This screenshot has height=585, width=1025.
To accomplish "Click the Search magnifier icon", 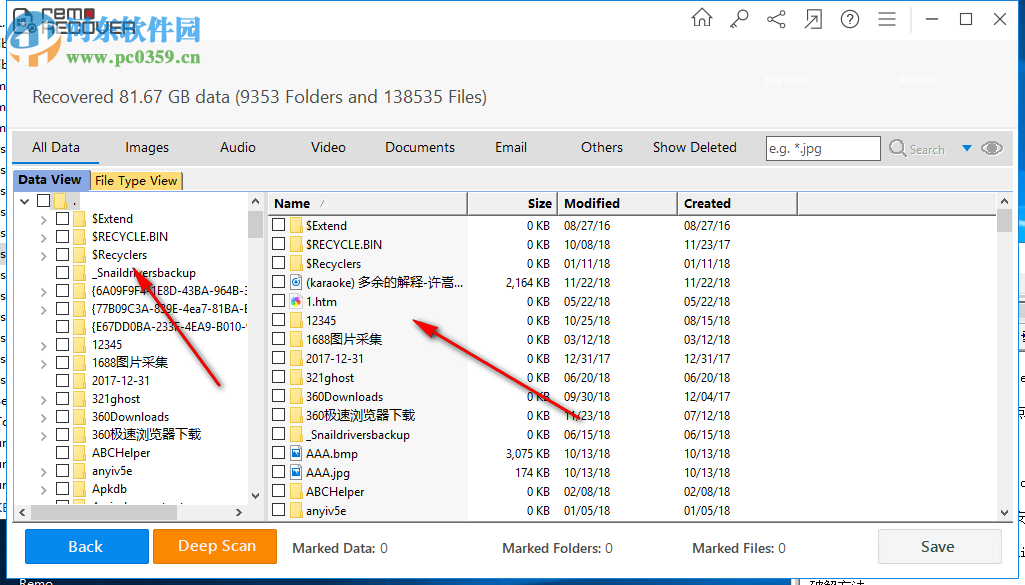I will coord(899,147).
